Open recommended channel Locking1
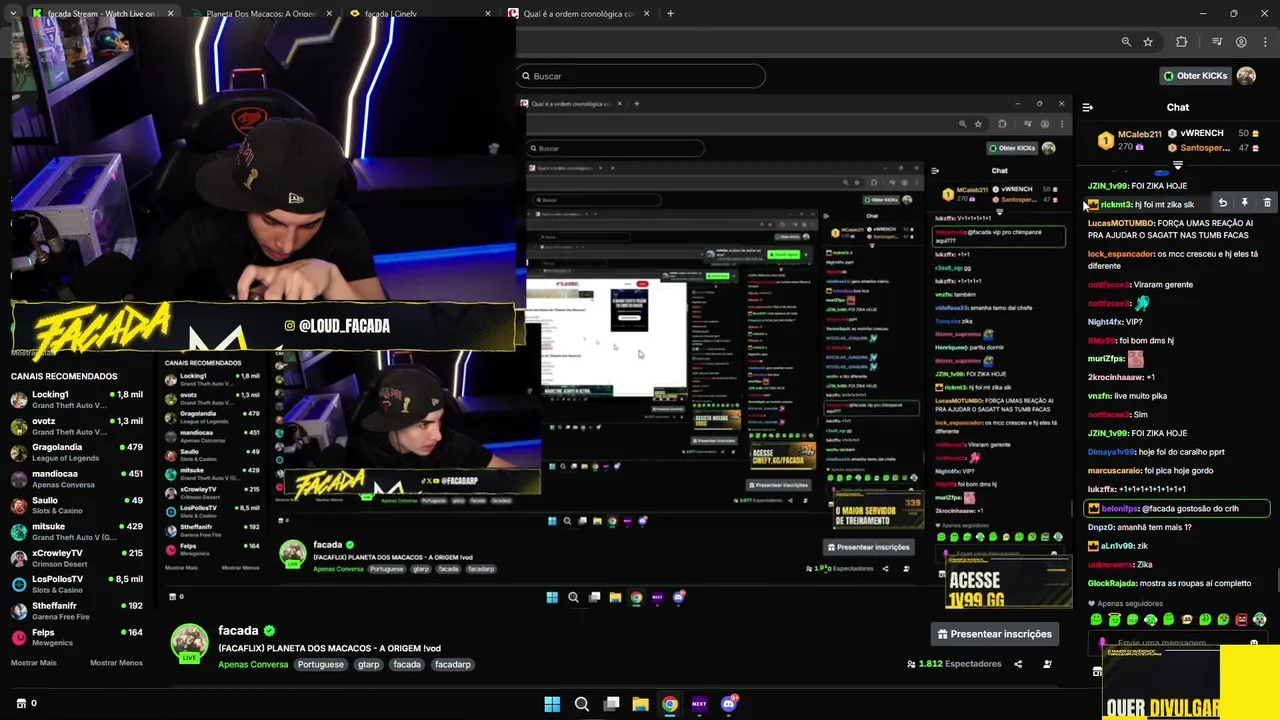1280x720 pixels. click(x=77, y=400)
